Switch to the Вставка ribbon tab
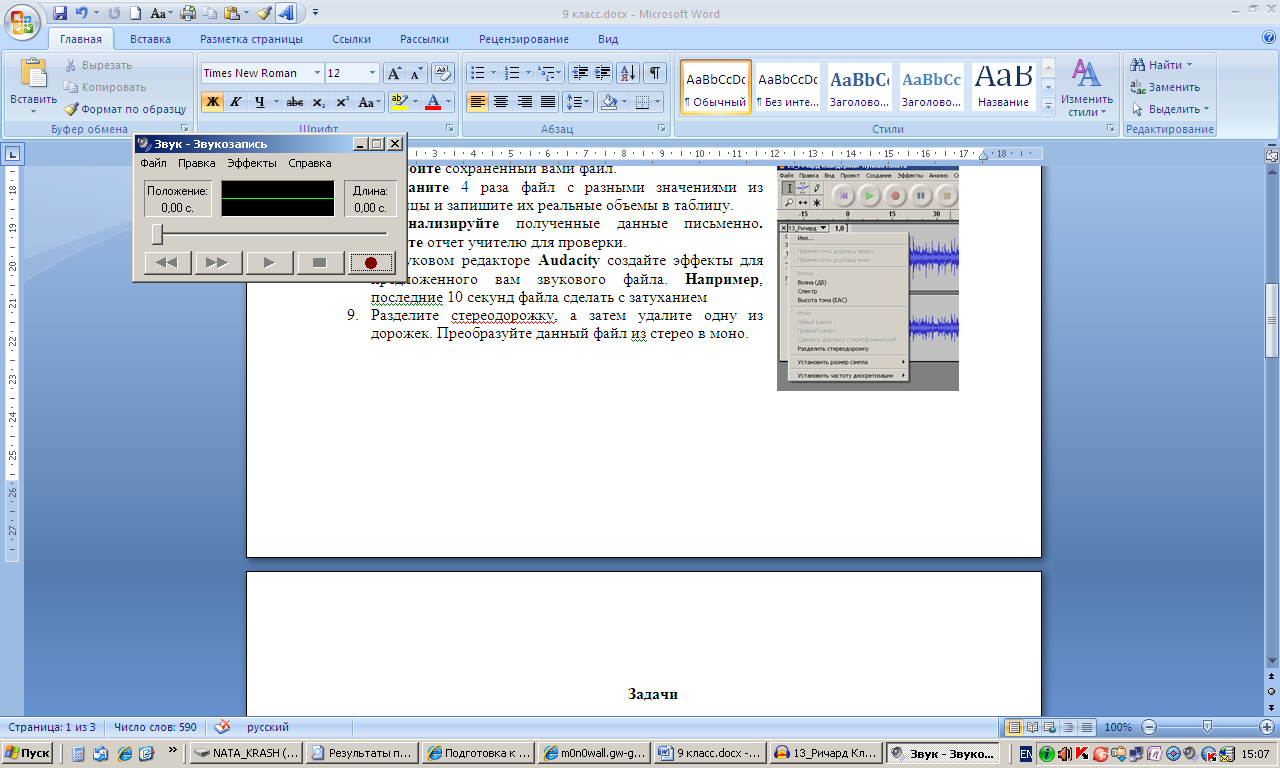The image size is (1280, 768). 150,40
